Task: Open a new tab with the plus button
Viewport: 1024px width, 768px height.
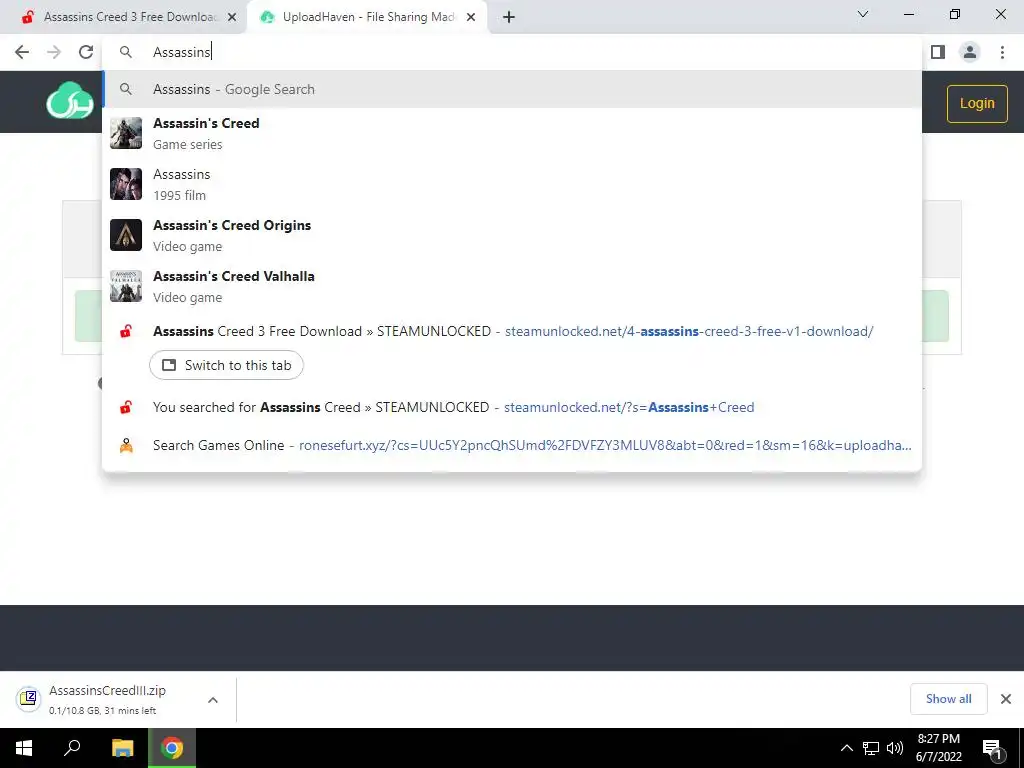Action: 509,17
